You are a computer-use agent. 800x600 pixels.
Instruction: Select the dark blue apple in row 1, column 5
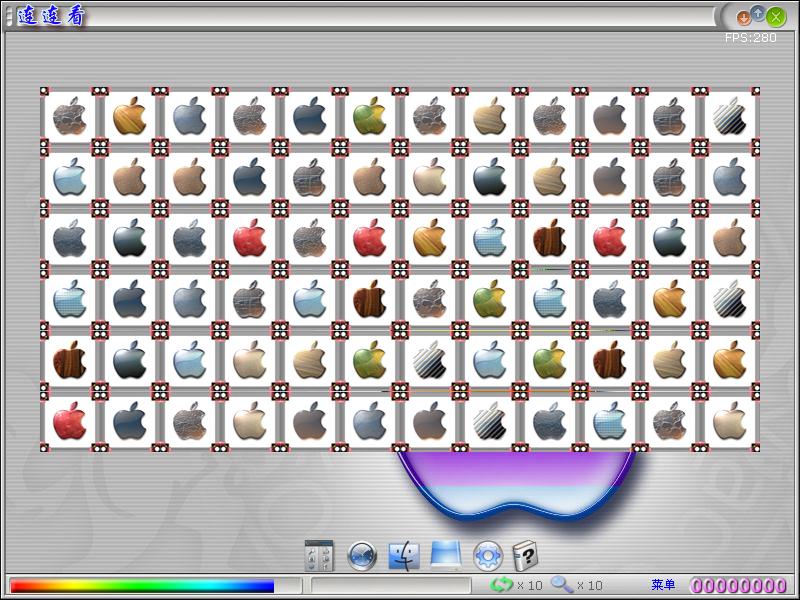(310, 116)
